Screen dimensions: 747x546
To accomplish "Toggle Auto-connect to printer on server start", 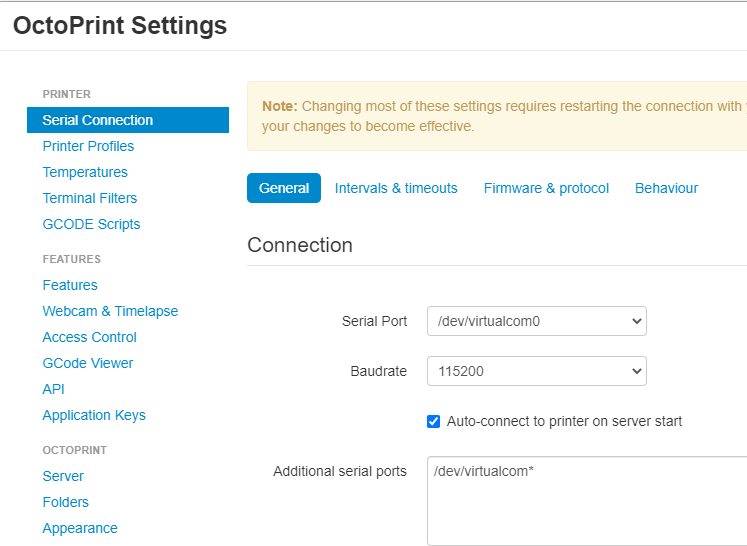I will (x=434, y=421).
